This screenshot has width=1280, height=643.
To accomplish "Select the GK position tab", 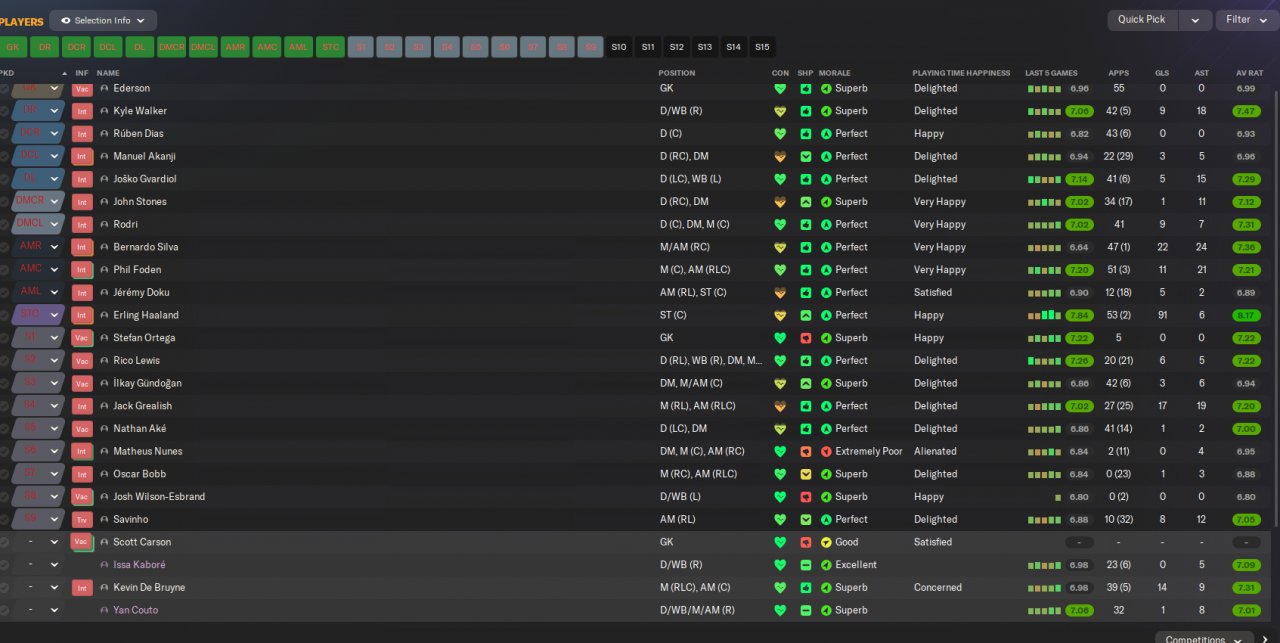I will pyautogui.click(x=13, y=47).
